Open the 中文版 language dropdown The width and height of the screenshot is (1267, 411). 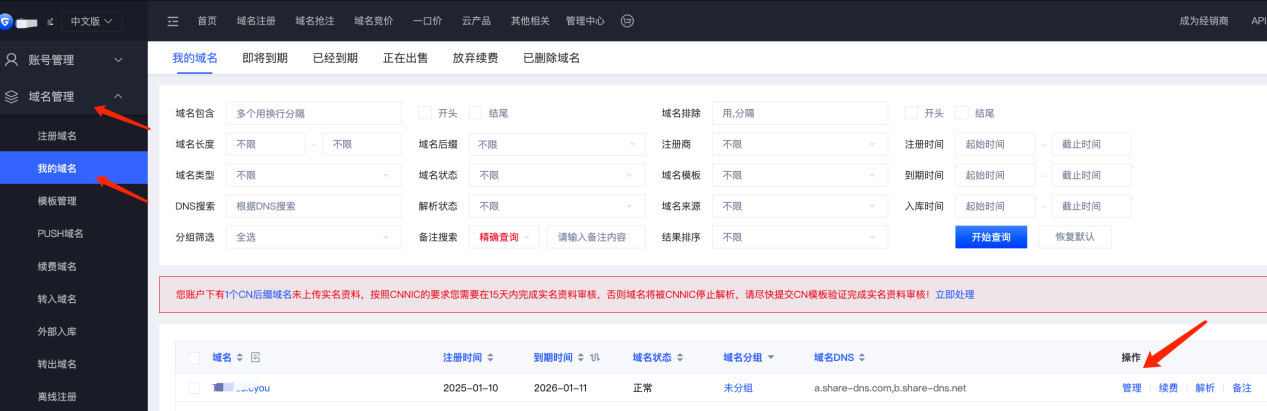92,21
